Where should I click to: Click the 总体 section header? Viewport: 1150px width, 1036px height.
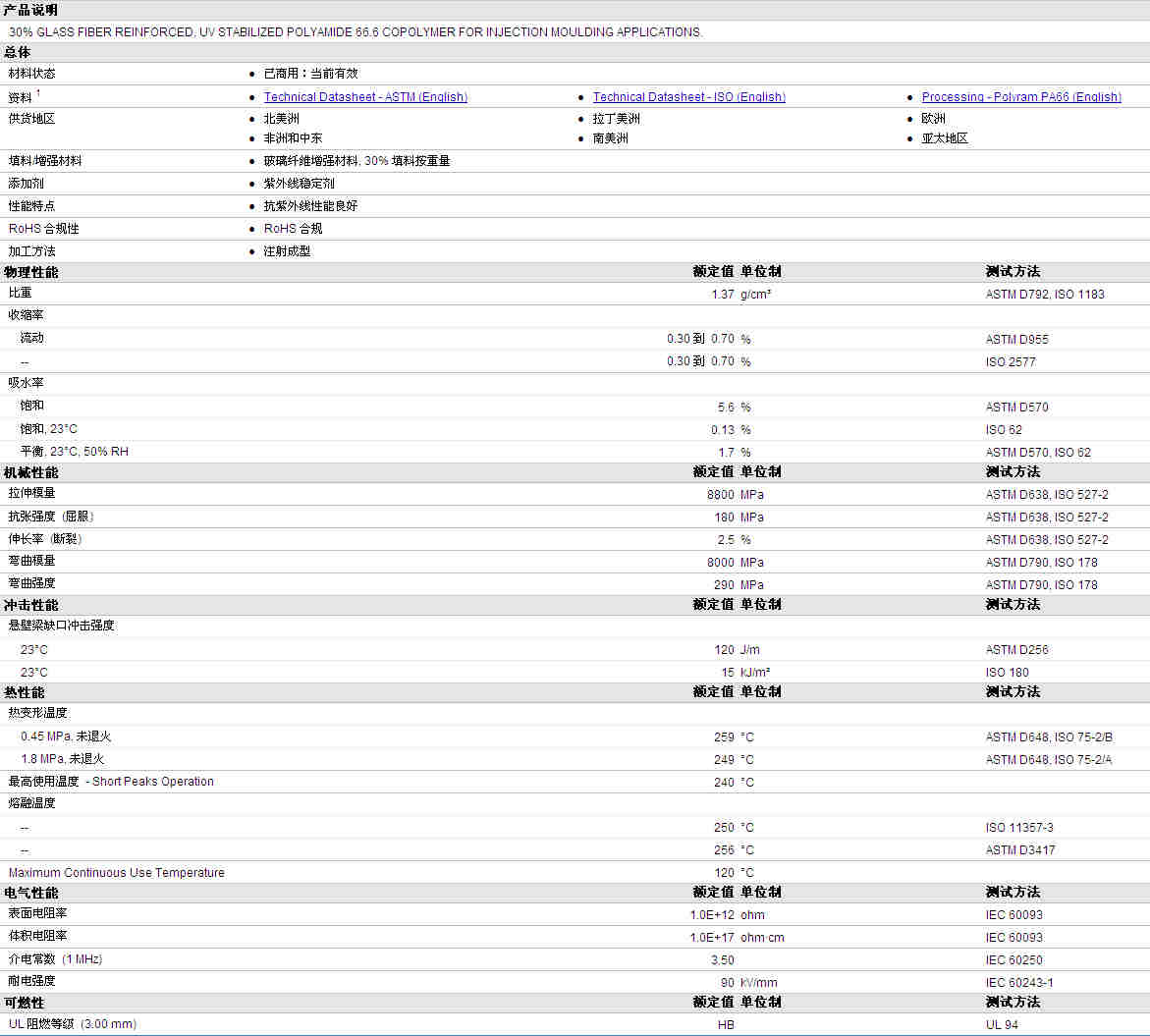[x=17, y=52]
